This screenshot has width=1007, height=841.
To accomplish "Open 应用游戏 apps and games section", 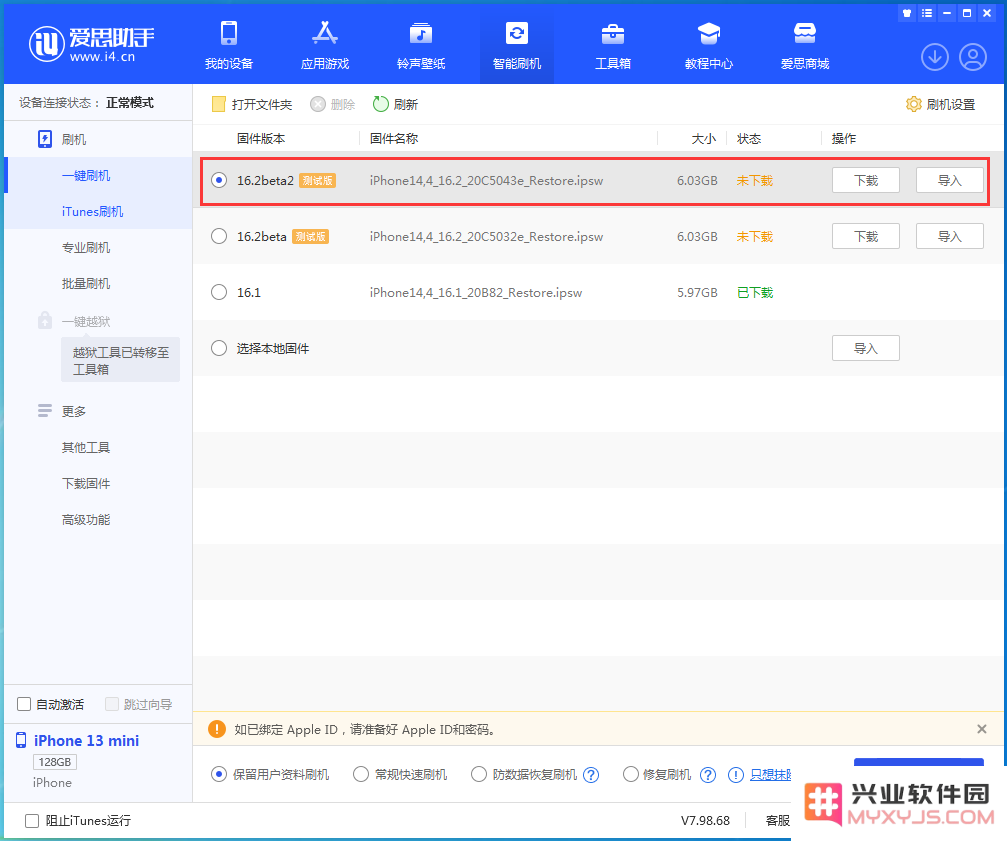I will (x=325, y=45).
